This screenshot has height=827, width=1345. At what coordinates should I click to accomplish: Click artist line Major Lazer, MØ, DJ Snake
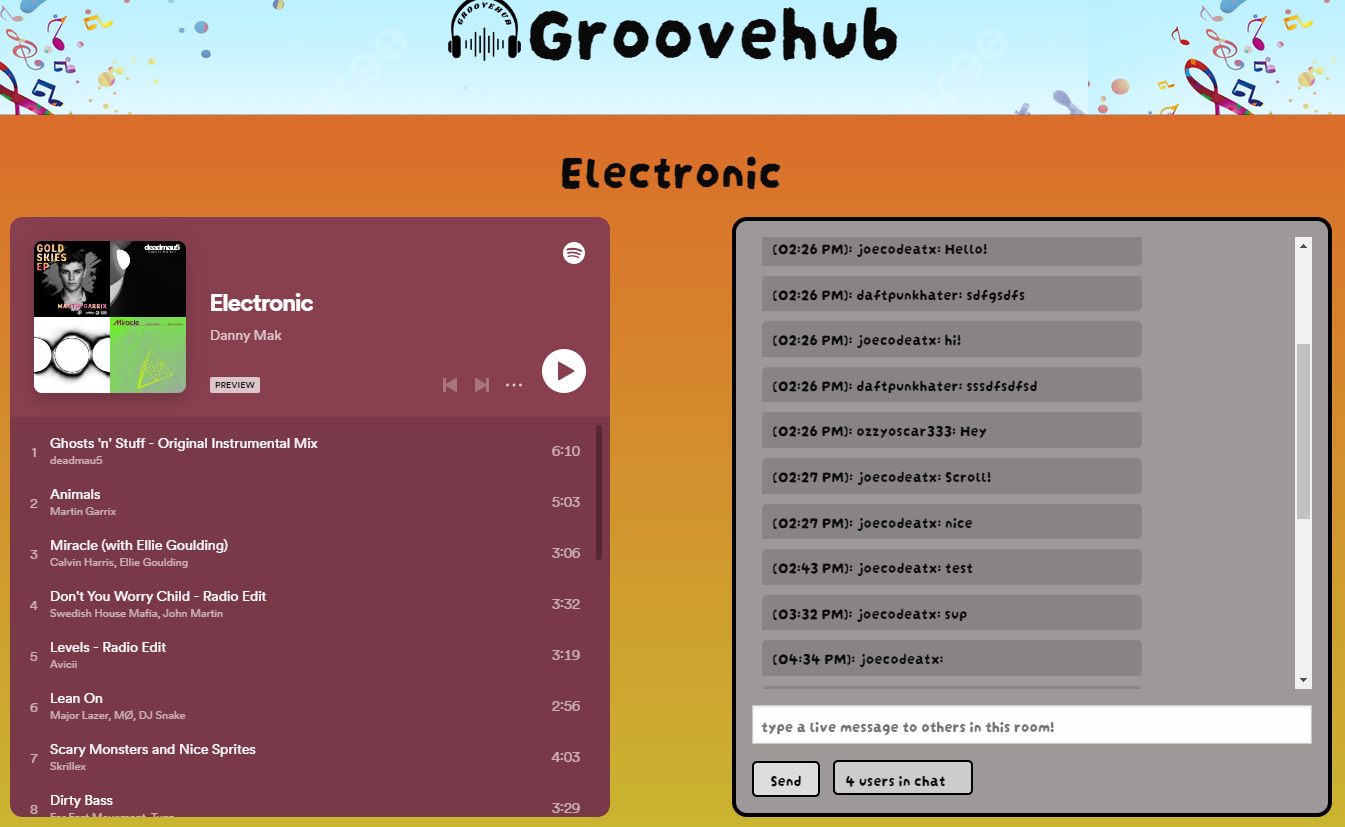click(118, 716)
